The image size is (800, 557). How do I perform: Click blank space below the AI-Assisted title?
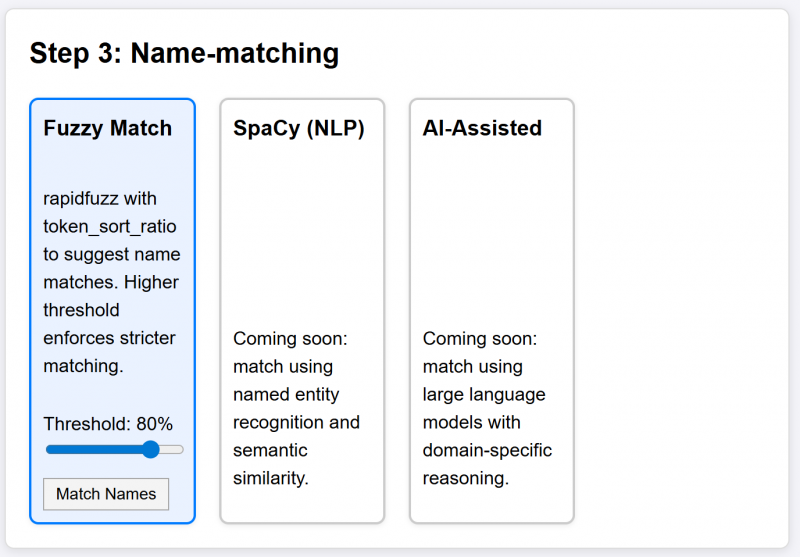tap(491, 230)
